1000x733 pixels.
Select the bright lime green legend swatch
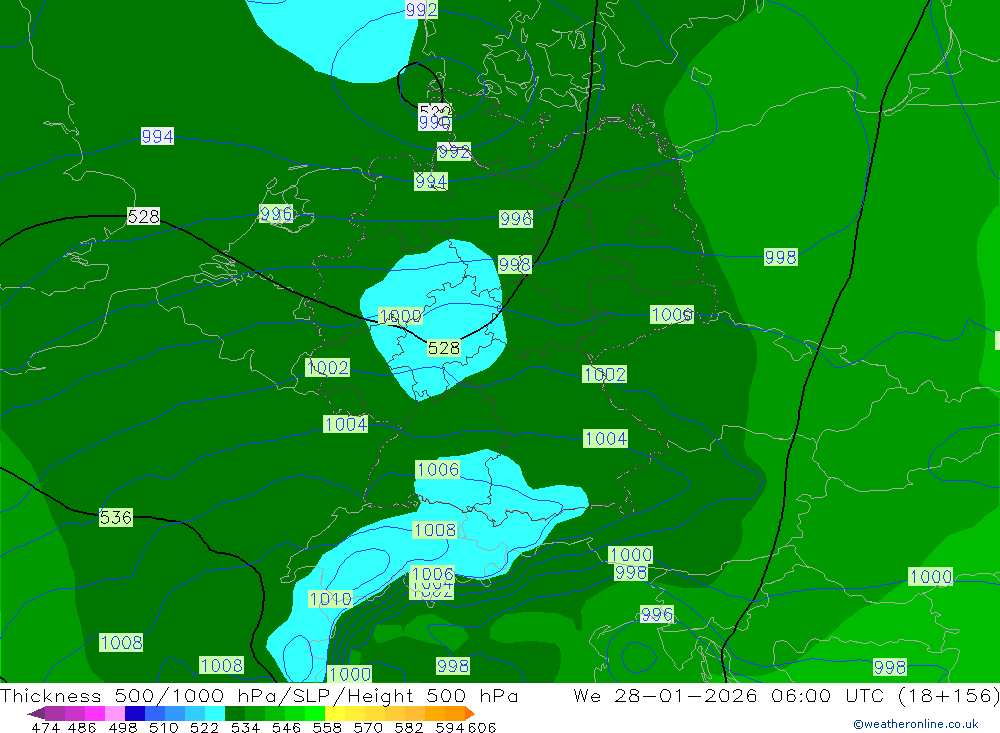(315, 713)
